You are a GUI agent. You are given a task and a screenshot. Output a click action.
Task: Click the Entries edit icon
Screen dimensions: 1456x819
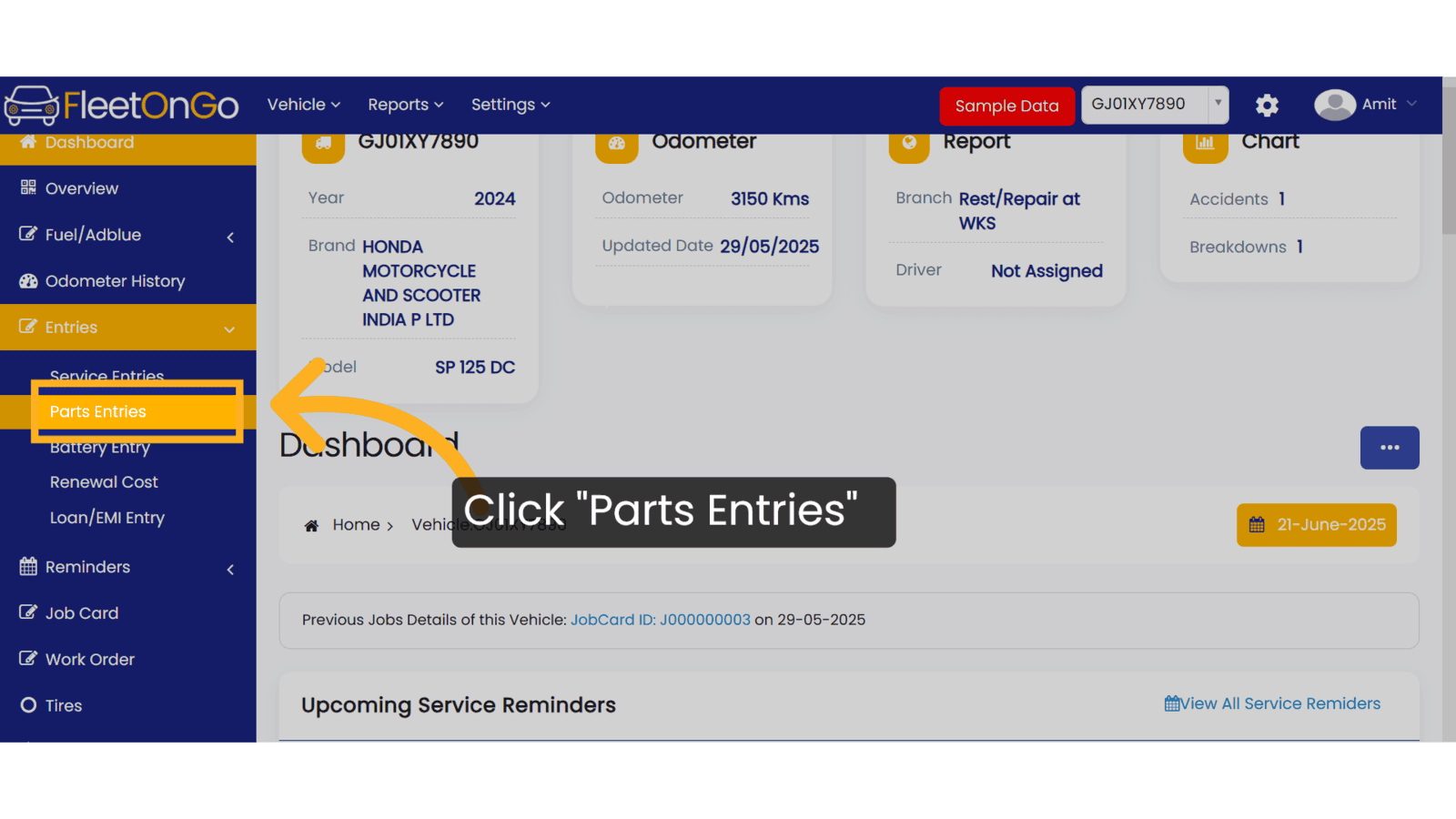[x=28, y=327]
